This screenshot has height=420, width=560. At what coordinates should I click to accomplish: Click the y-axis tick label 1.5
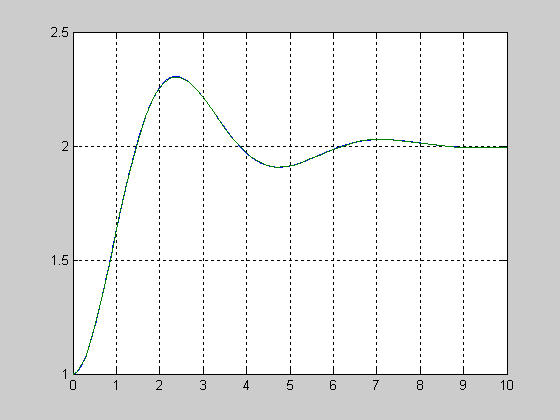tap(59, 260)
